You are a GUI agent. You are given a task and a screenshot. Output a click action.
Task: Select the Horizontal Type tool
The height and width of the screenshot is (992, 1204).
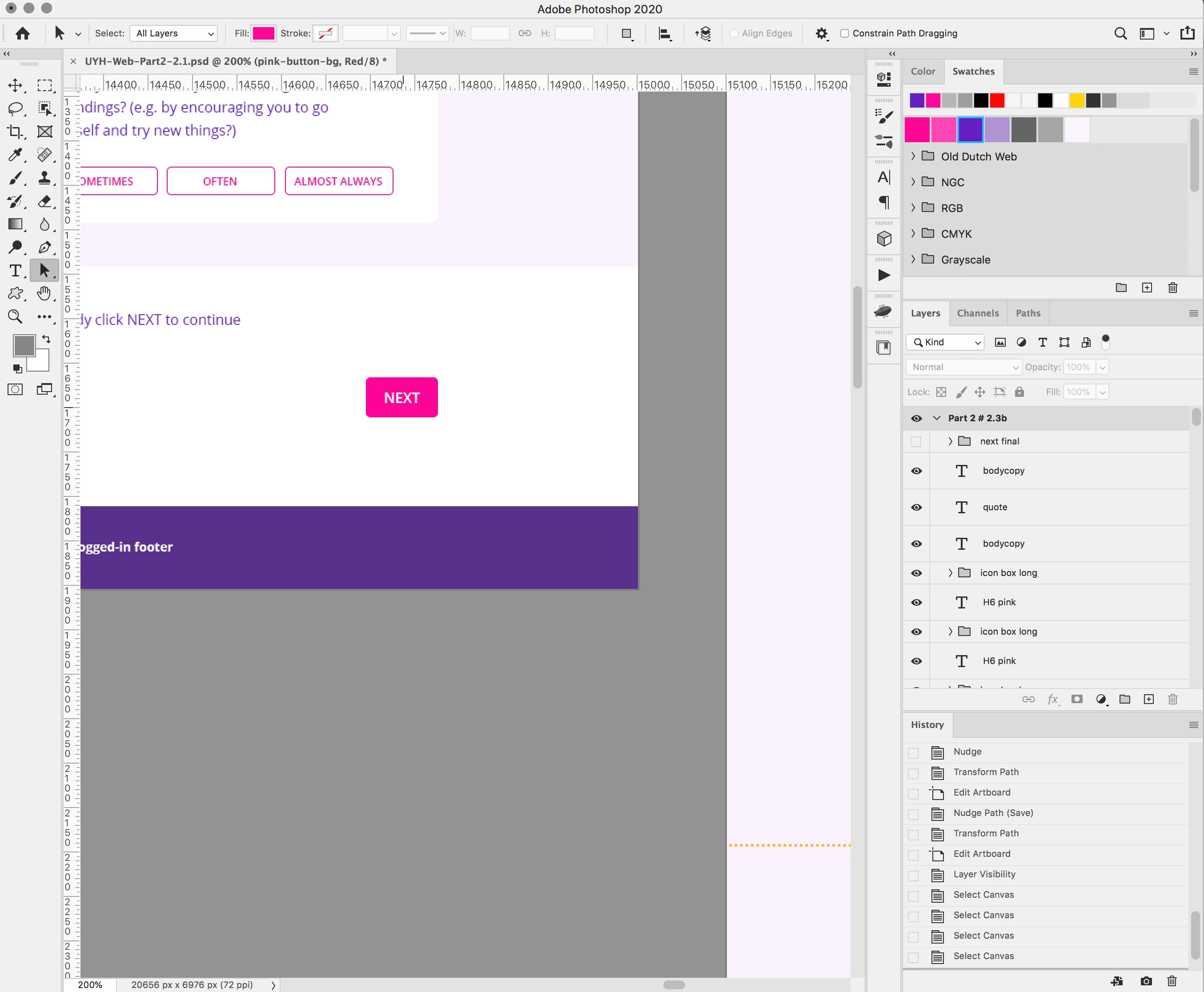[x=16, y=270]
